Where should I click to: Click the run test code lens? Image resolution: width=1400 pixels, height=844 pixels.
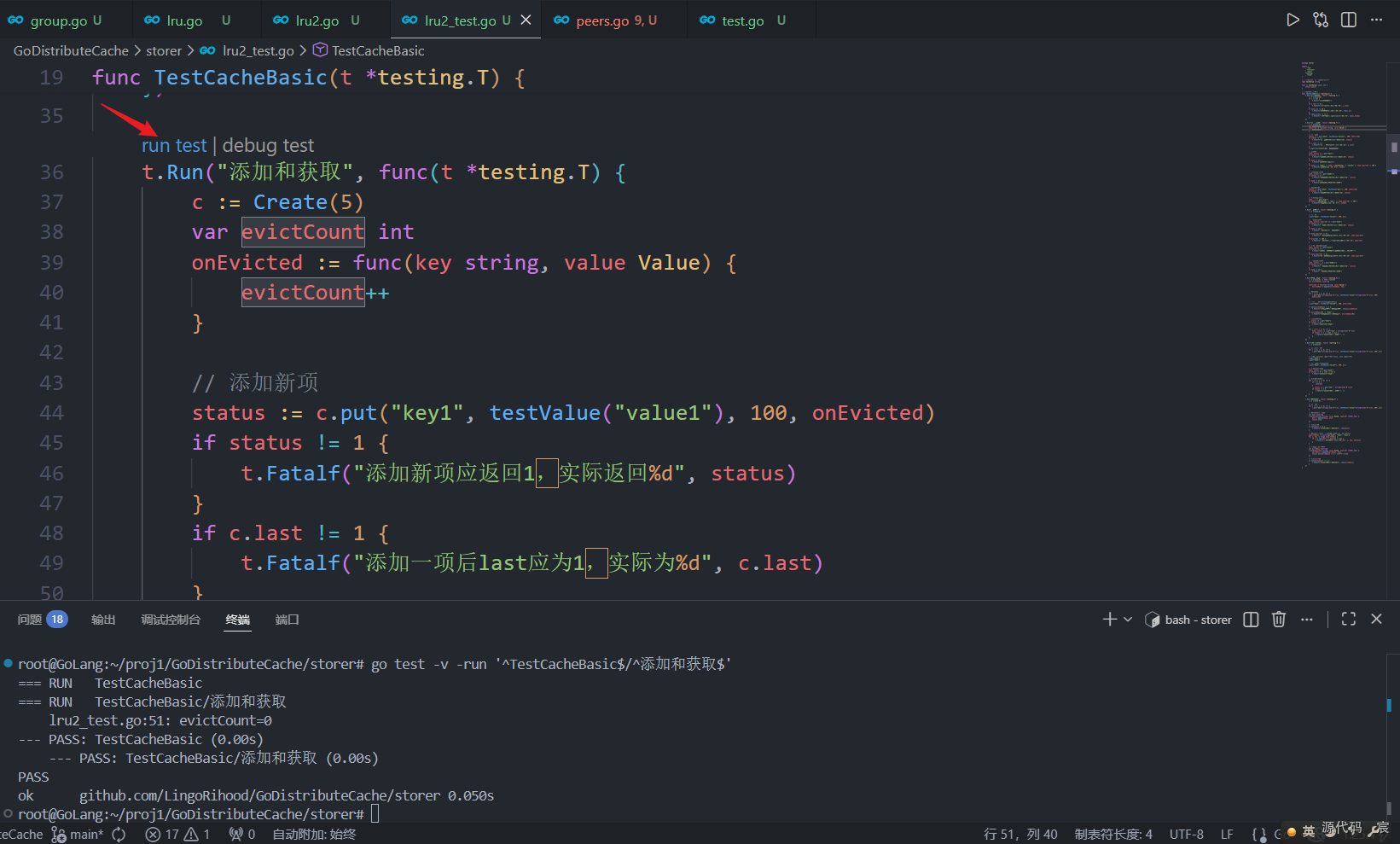174,145
